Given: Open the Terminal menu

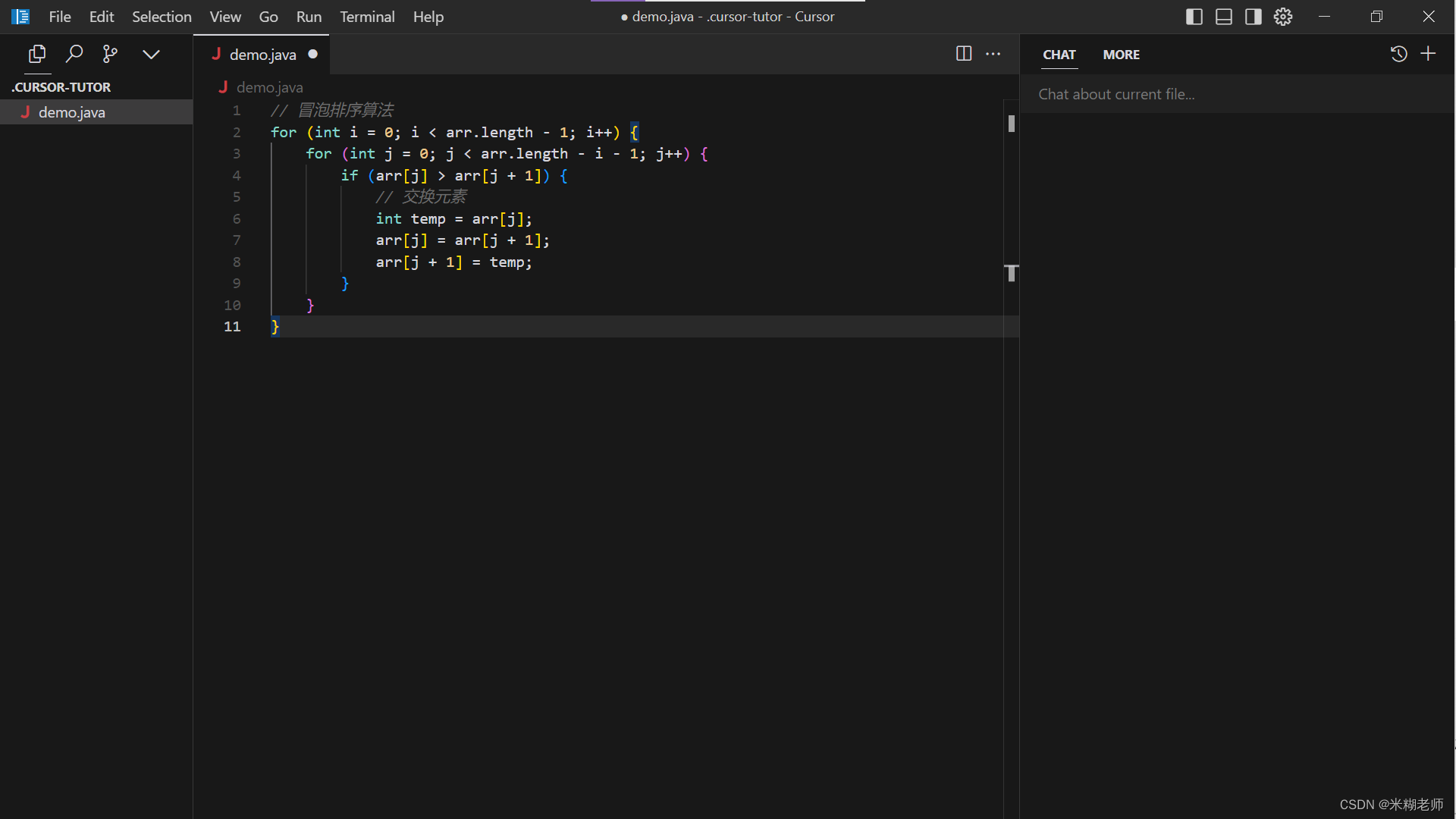Looking at the screenshot, I should click(x=366, y=17).
